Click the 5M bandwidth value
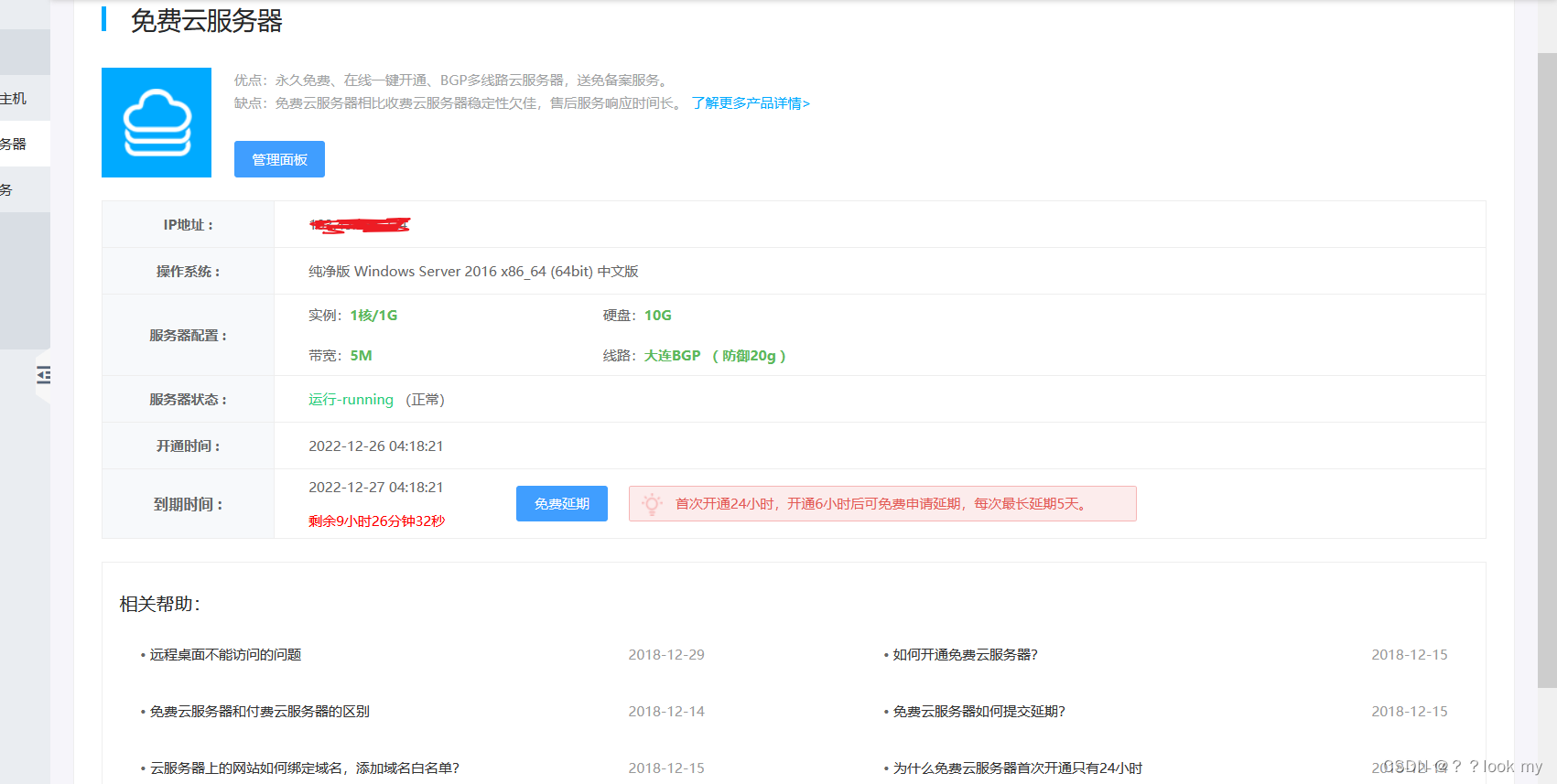Image resolution: width=1557 pixels, height=784 pixels. 361,356
